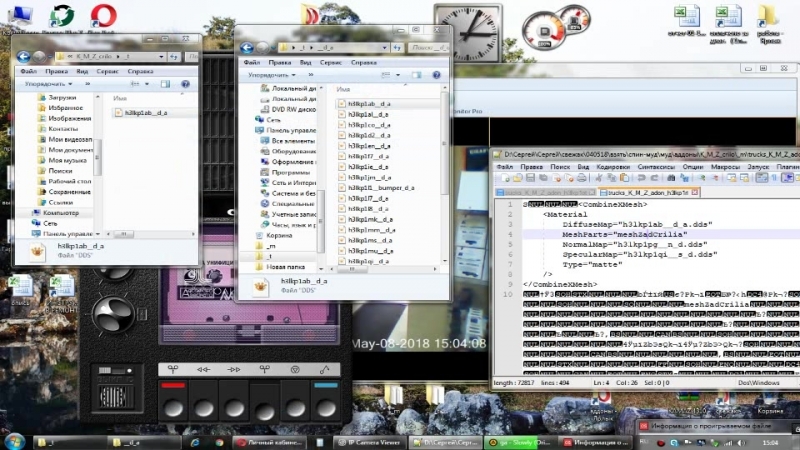
Task: Click the Copy icon in Notepad++ toolbar
Action: pos(611,178)
